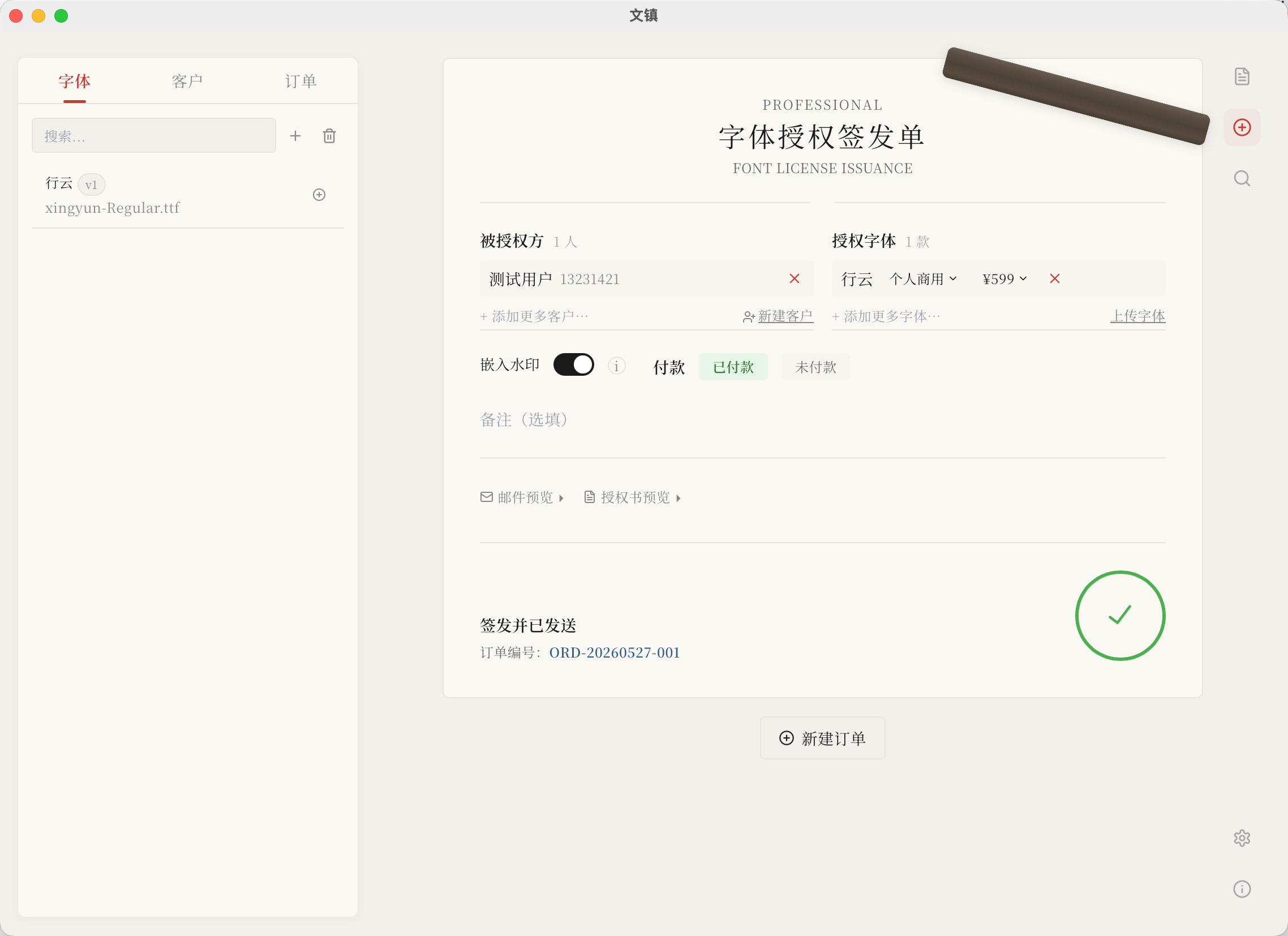The height and width of the screenshot is (936, 1288).
Task: Focus the 搜索 font search field
Action: click(x=154, y=136)
